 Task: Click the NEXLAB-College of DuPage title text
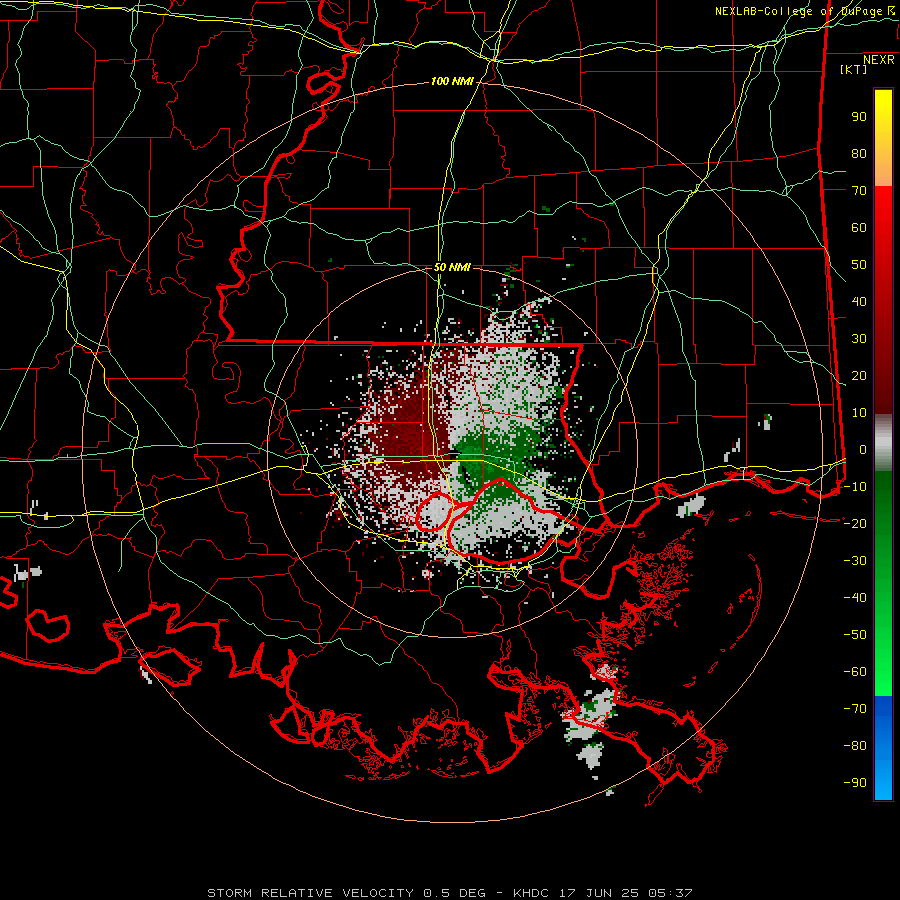[x=798, y=11]
